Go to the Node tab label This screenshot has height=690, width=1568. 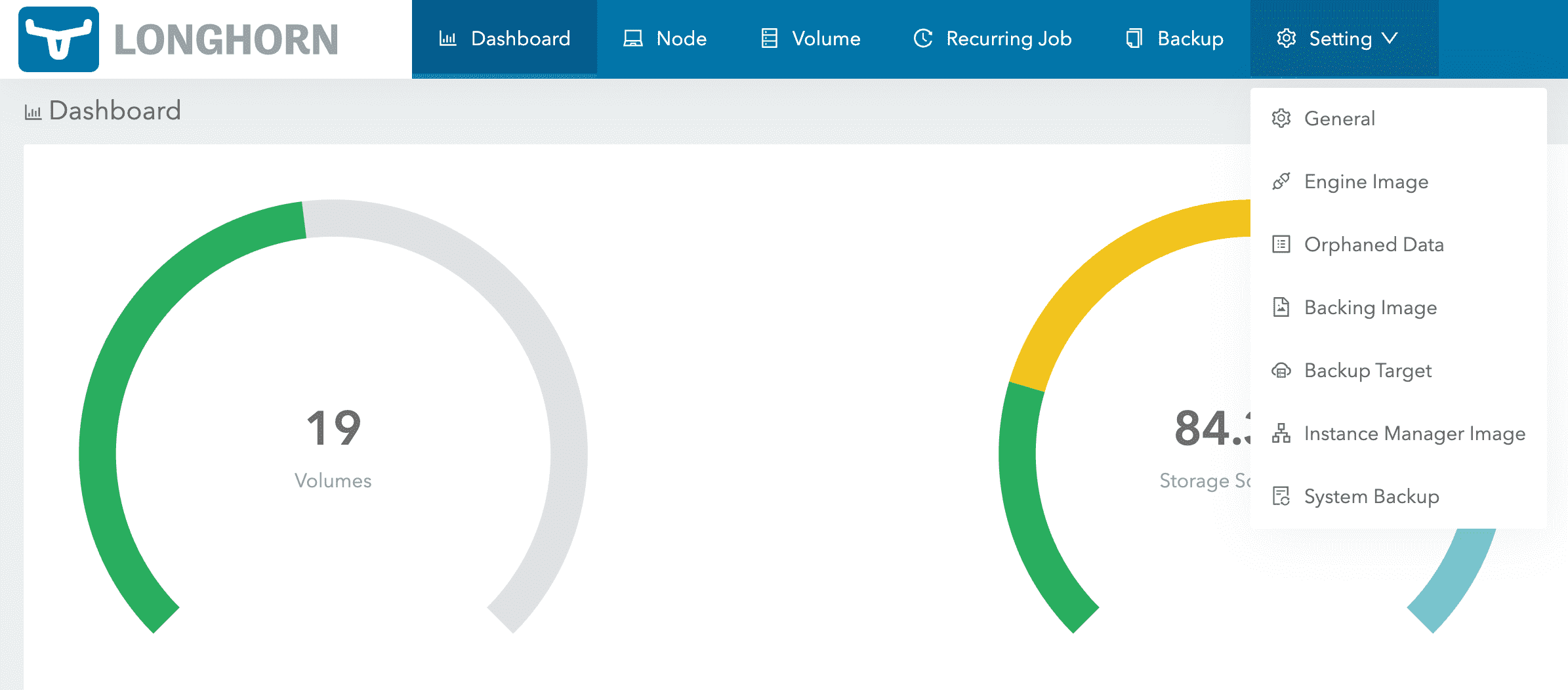click(681, 39)
